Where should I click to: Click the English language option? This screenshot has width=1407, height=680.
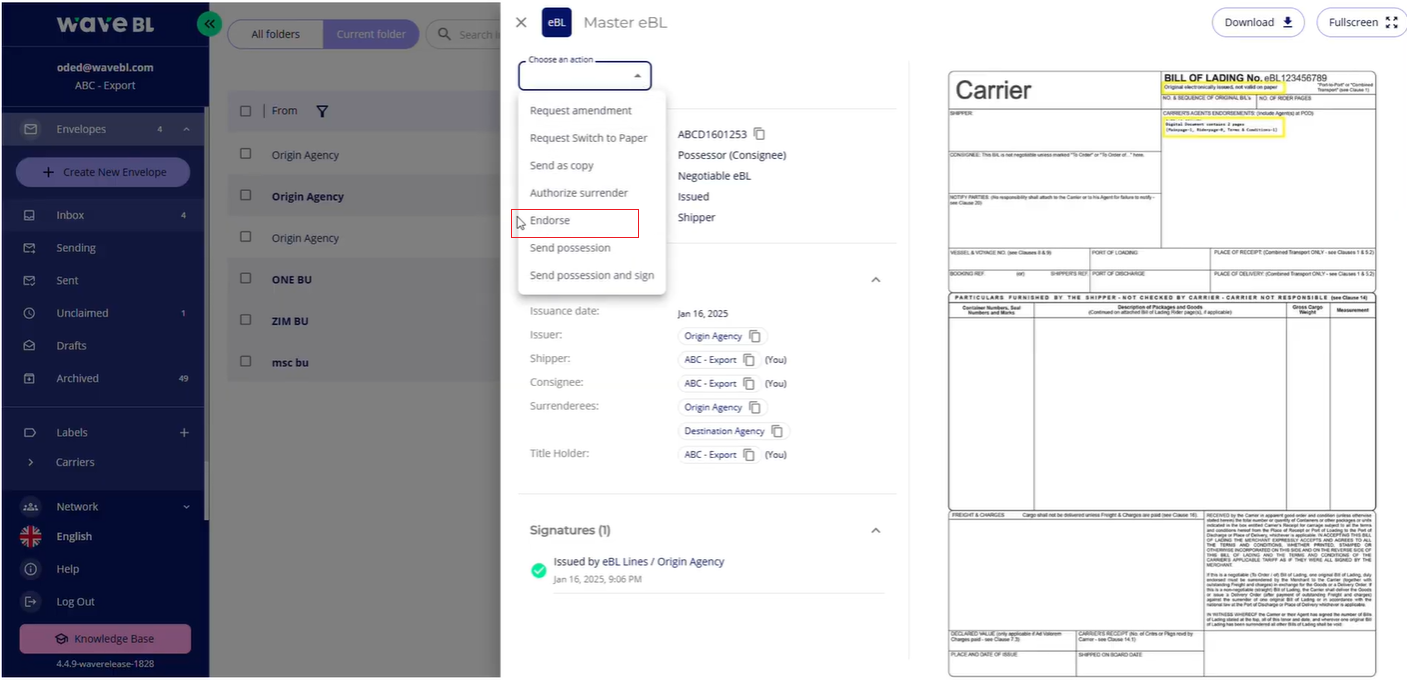pos(74,537)
